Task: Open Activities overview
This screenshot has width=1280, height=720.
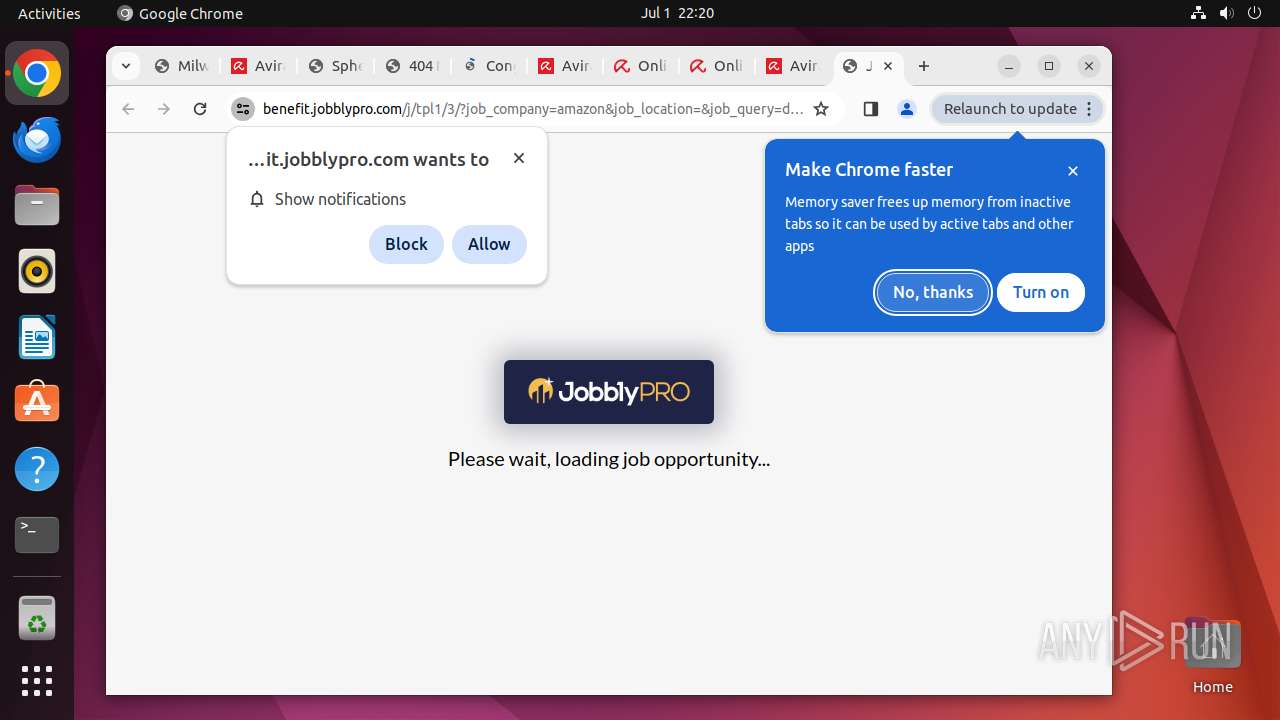Action: [49, 13]
